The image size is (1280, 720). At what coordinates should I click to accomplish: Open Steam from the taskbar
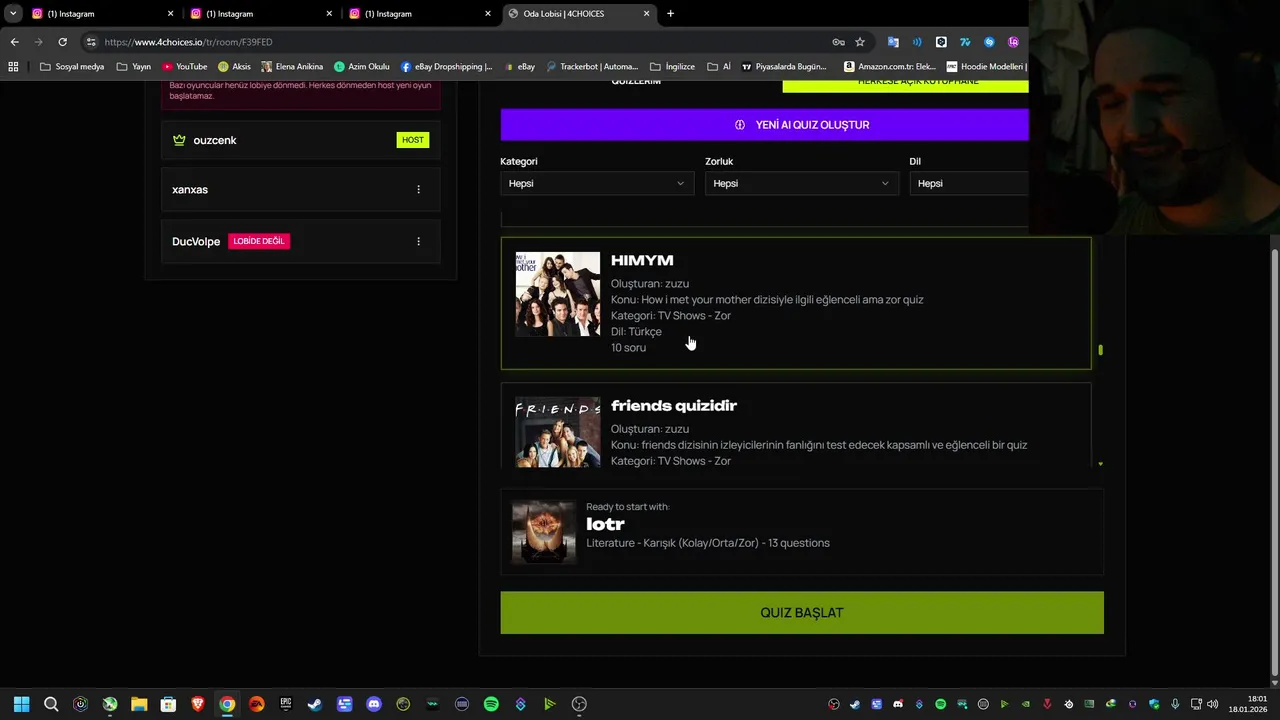click(x=315, y=704)
